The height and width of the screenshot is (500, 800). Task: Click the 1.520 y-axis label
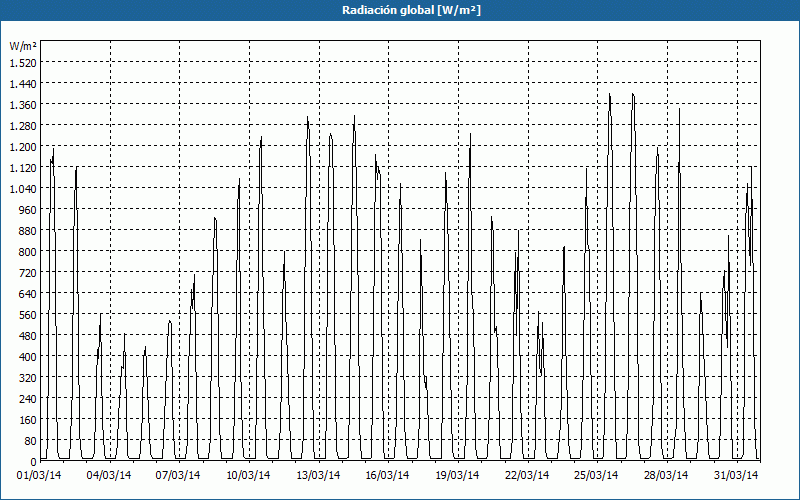[23, 62]
